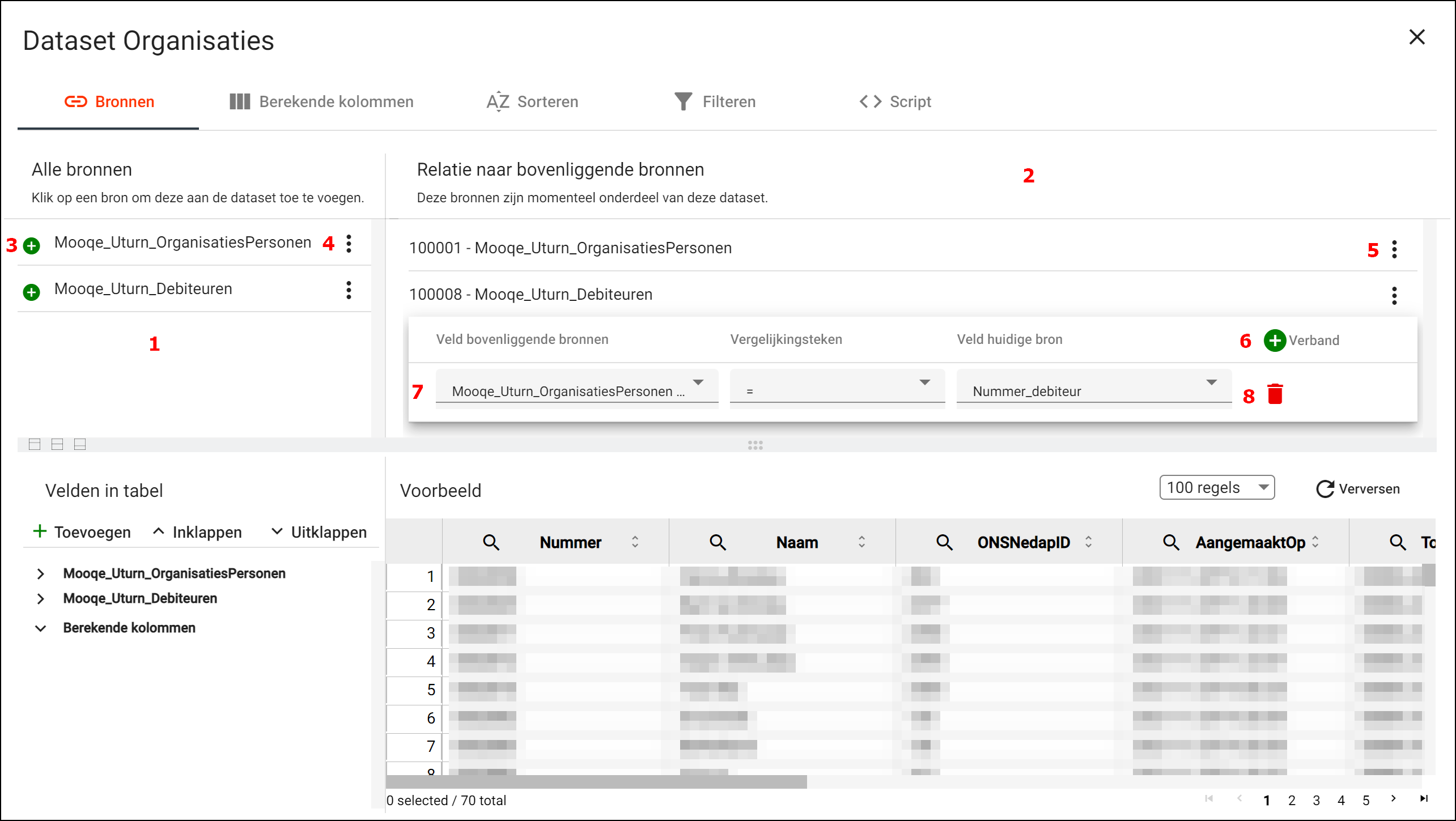
Task: Add Mooqe_Uturn_Debiteuren source with green plus
Action: (32, 292)
